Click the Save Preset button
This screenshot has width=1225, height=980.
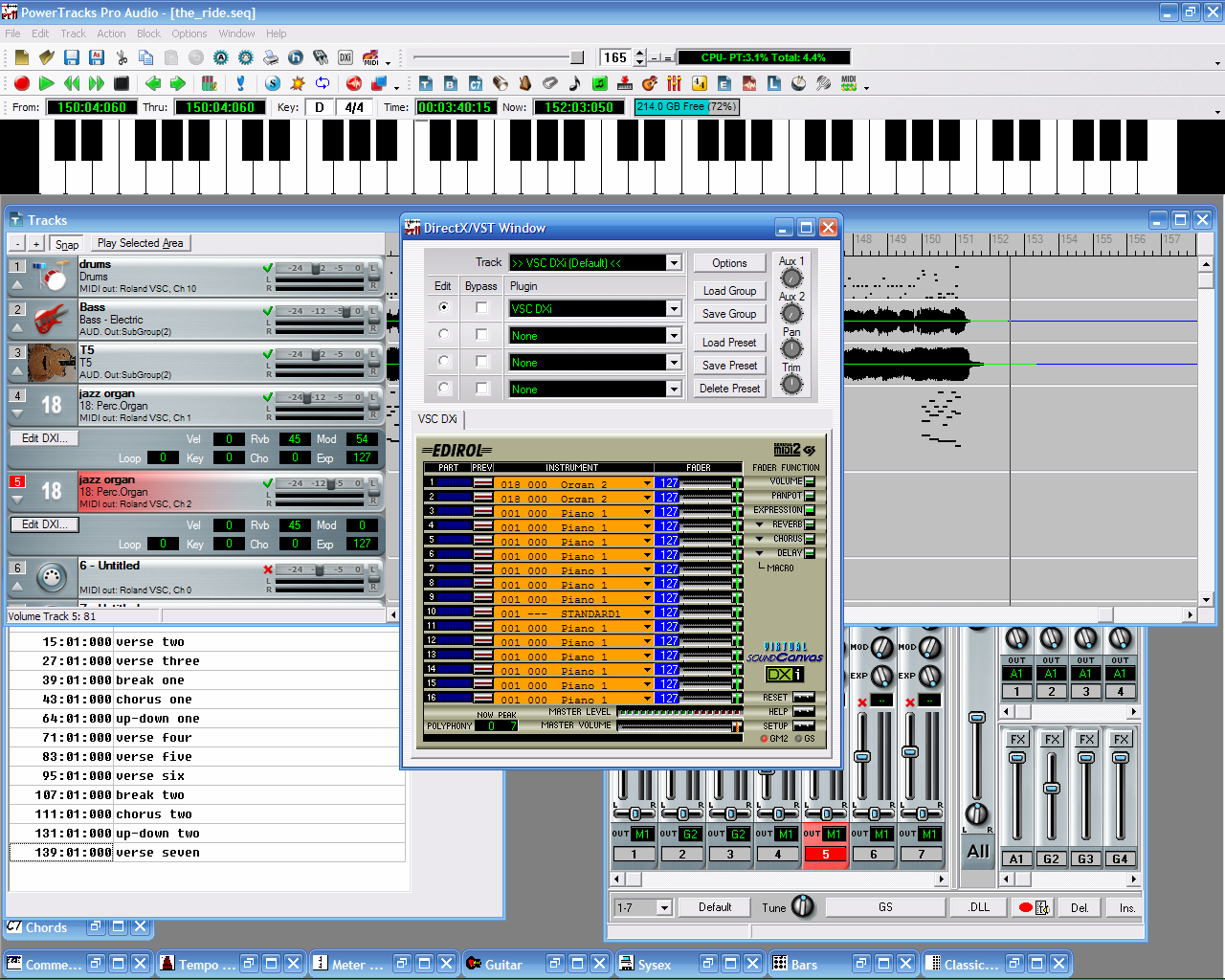pos(729,365)
